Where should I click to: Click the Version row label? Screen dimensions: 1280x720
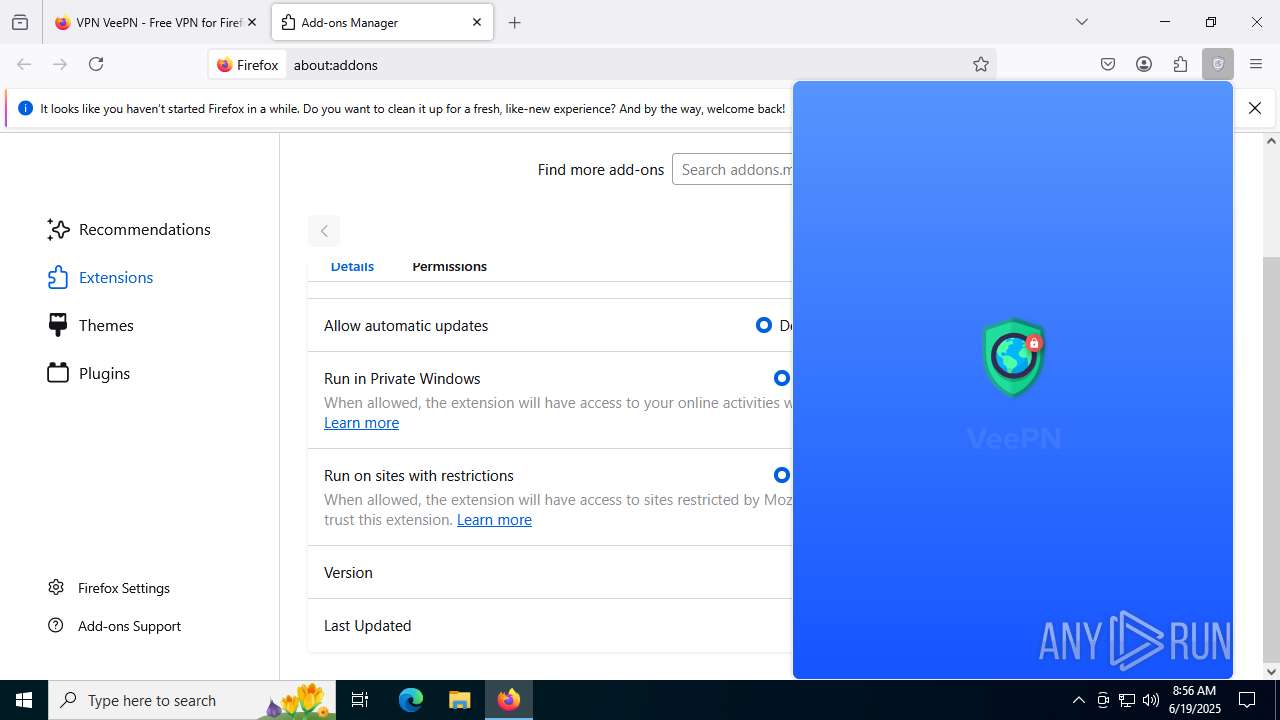348,573
